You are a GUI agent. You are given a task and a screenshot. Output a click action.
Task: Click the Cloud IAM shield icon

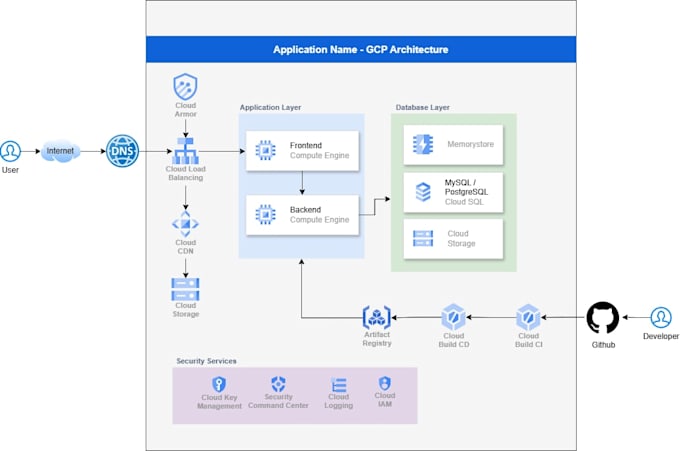[385, 383]
